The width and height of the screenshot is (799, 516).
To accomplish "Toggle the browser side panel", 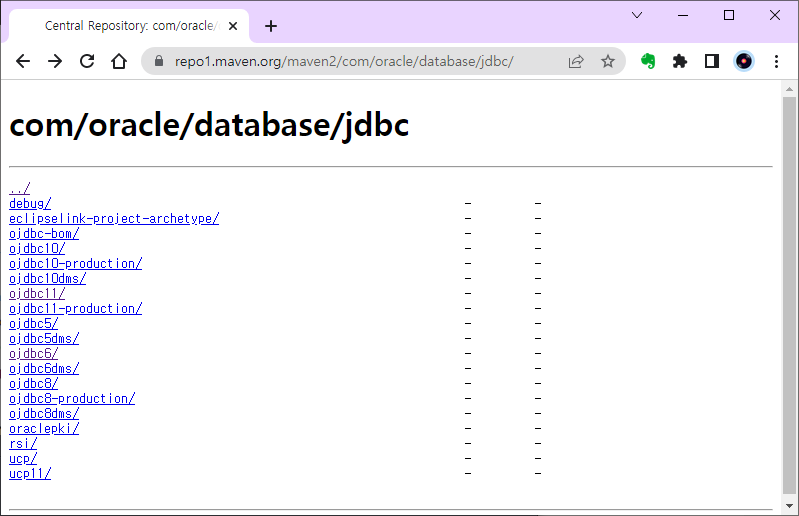I will pyautogui.click(x=712, y=62).
